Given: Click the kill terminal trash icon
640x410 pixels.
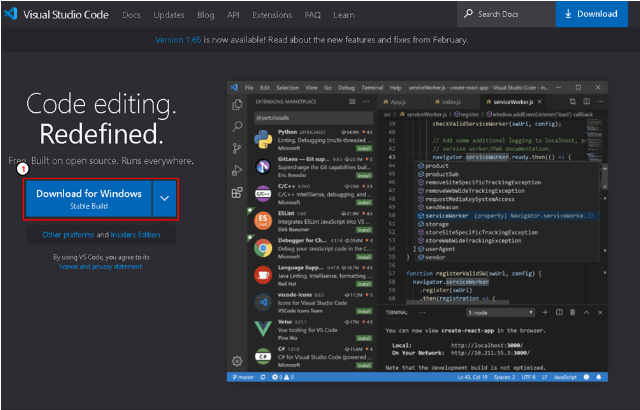Looking at the screenshot, I should [x=573, y=312].
